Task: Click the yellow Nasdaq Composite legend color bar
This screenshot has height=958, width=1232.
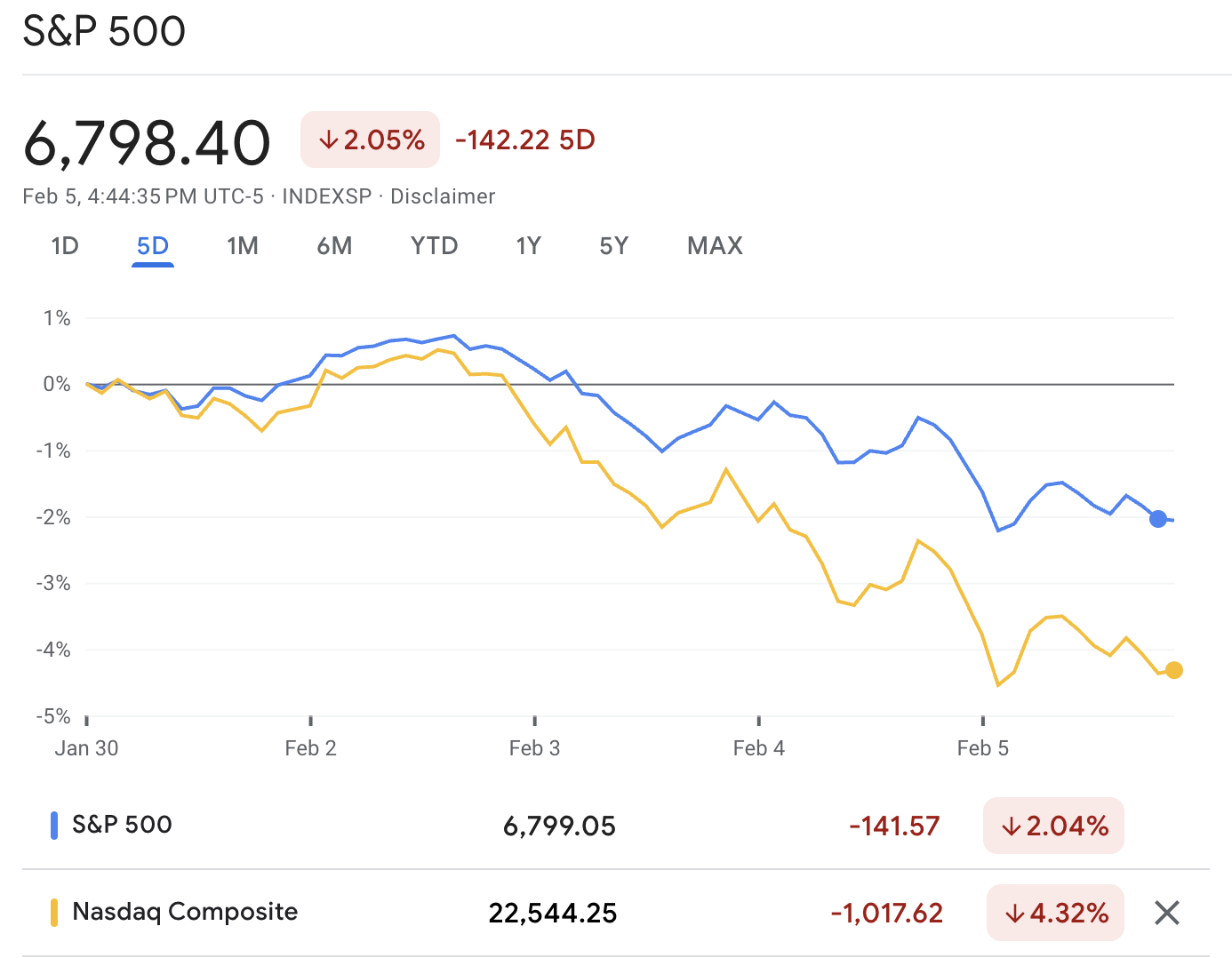Action: (53, 912)
